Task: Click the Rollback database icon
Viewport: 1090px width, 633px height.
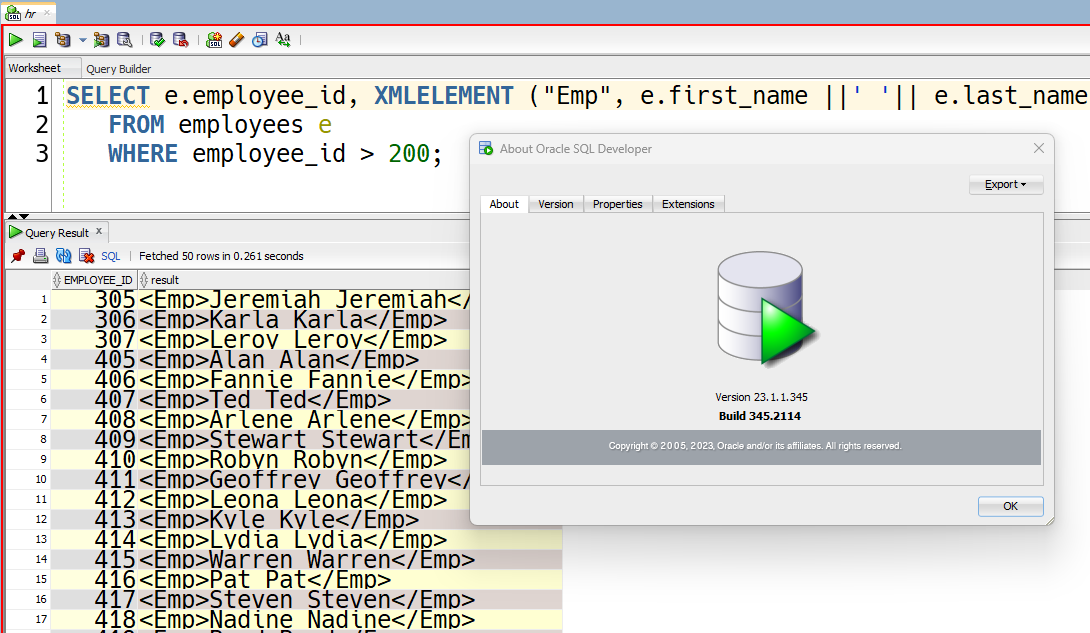Action: click(180, 40)
